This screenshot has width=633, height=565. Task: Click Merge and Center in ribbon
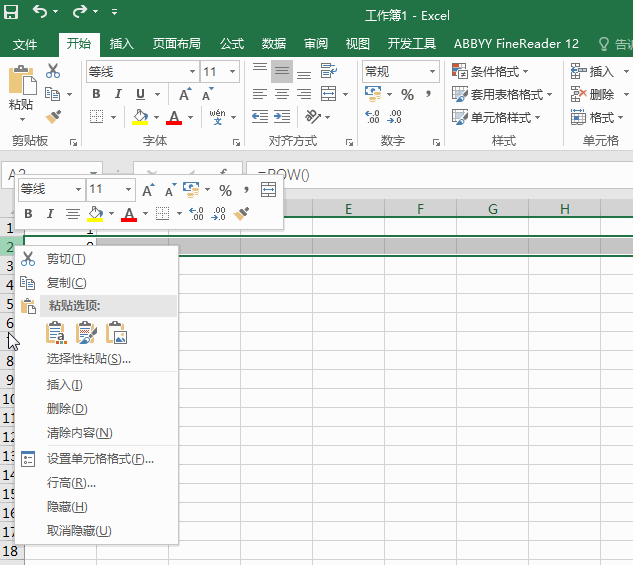pyautogui.click(x=329, y=94)
